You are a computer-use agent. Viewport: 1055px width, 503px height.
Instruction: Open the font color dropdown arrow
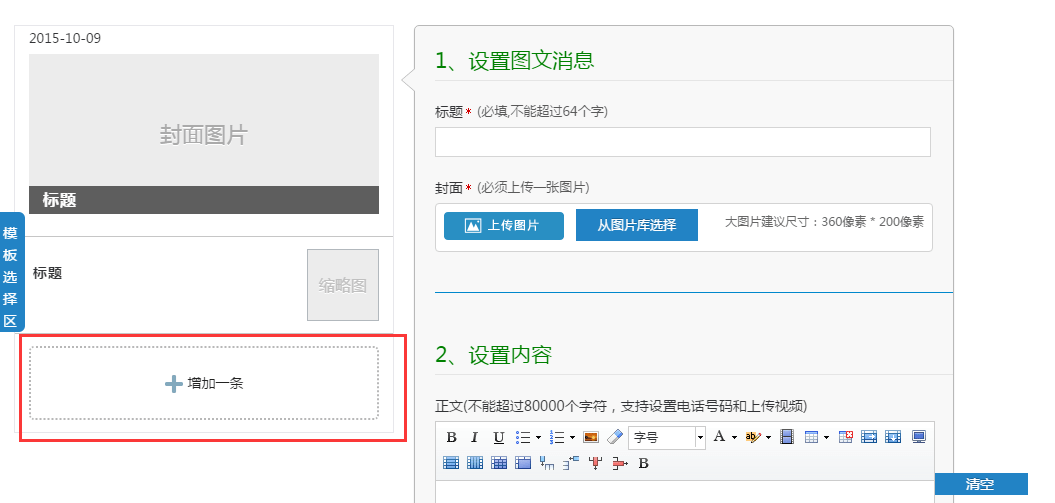734,438
